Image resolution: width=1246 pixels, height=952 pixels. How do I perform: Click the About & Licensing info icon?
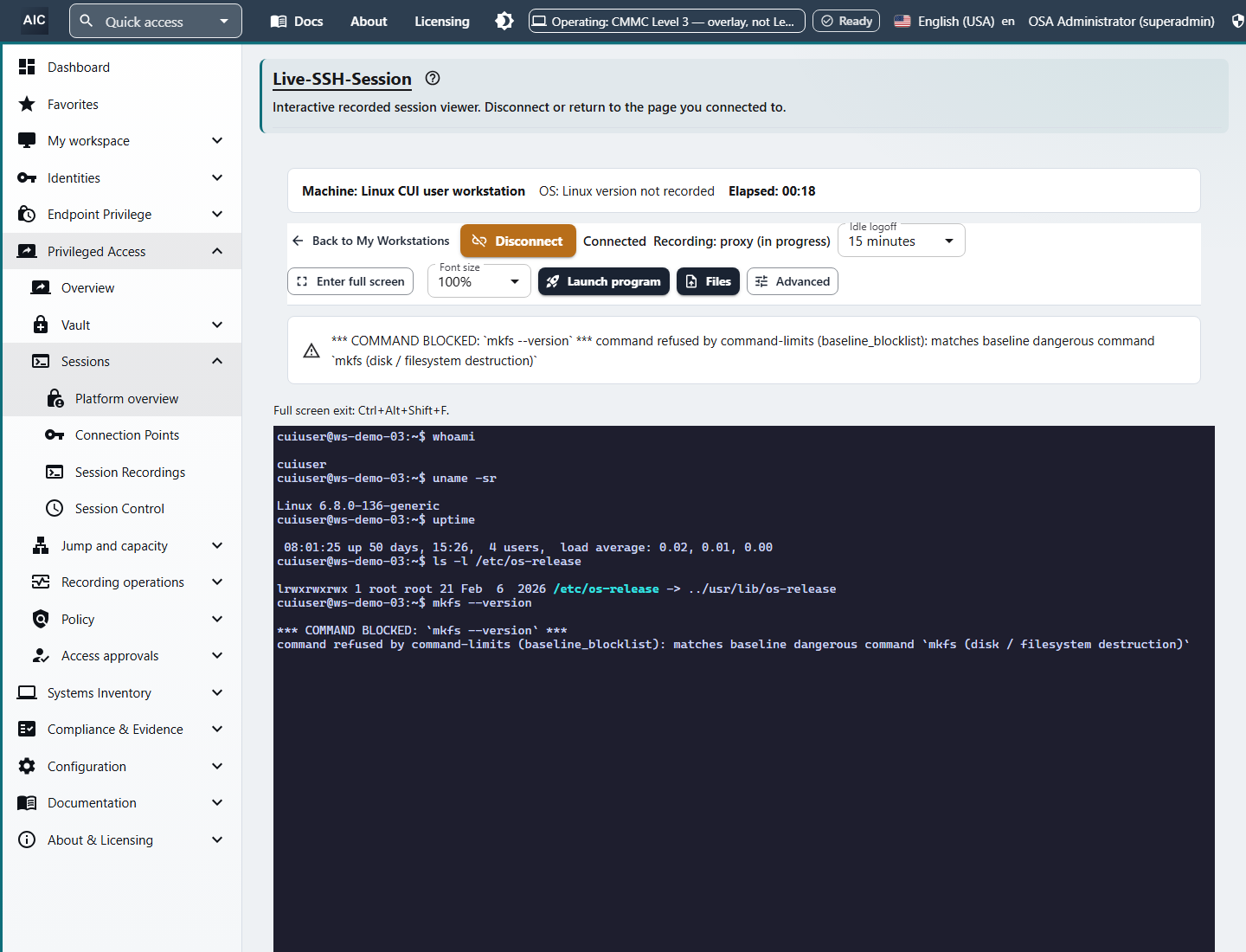27,839
